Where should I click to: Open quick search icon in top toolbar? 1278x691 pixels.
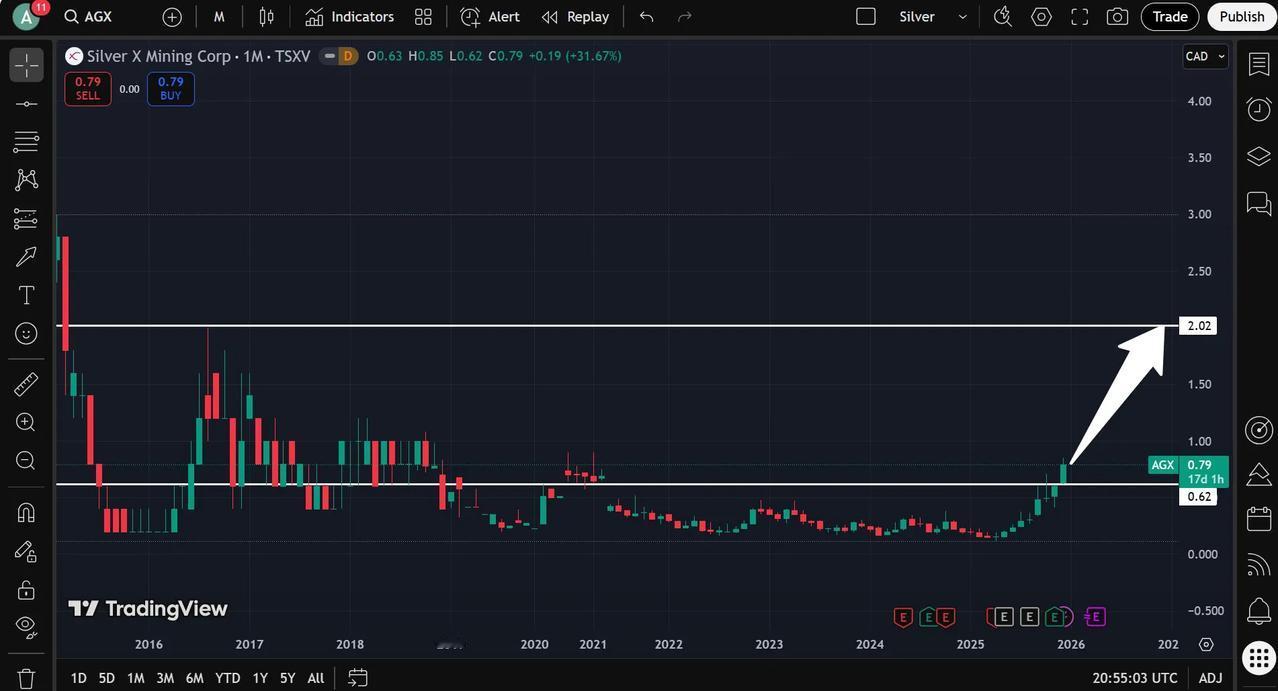[x=1003, y=17]
